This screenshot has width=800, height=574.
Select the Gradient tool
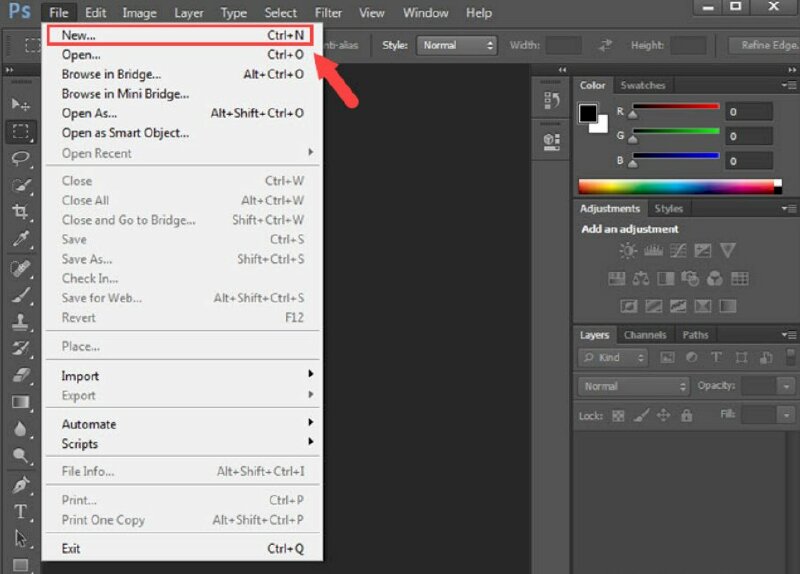pyautogui.click(x=20, y=403)
